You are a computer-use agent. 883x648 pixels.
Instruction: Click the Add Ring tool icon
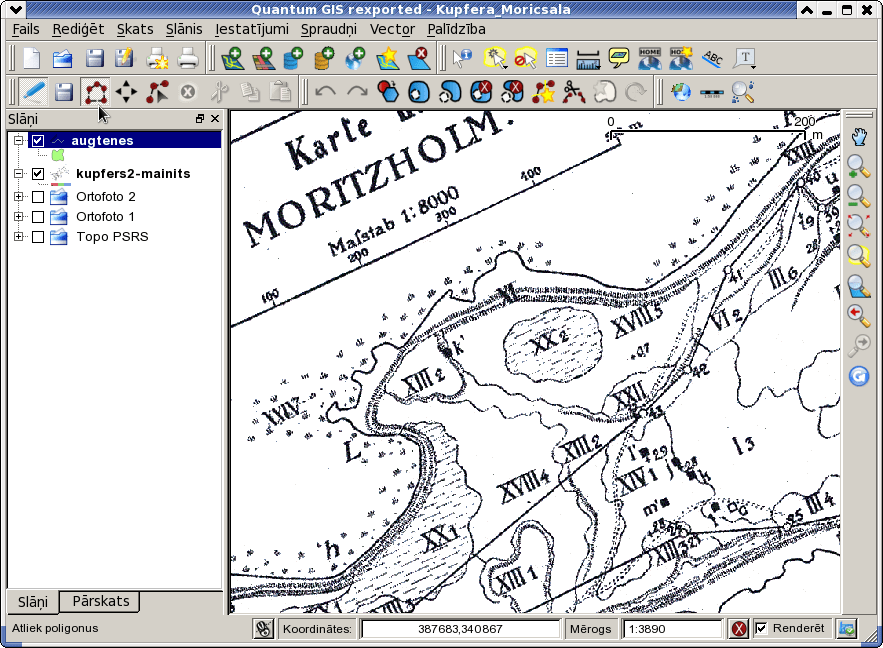point(419,92)
